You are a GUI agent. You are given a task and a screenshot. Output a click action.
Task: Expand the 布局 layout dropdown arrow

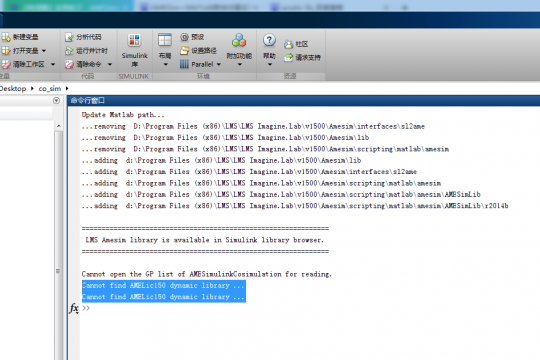click(x=165, y=64)
